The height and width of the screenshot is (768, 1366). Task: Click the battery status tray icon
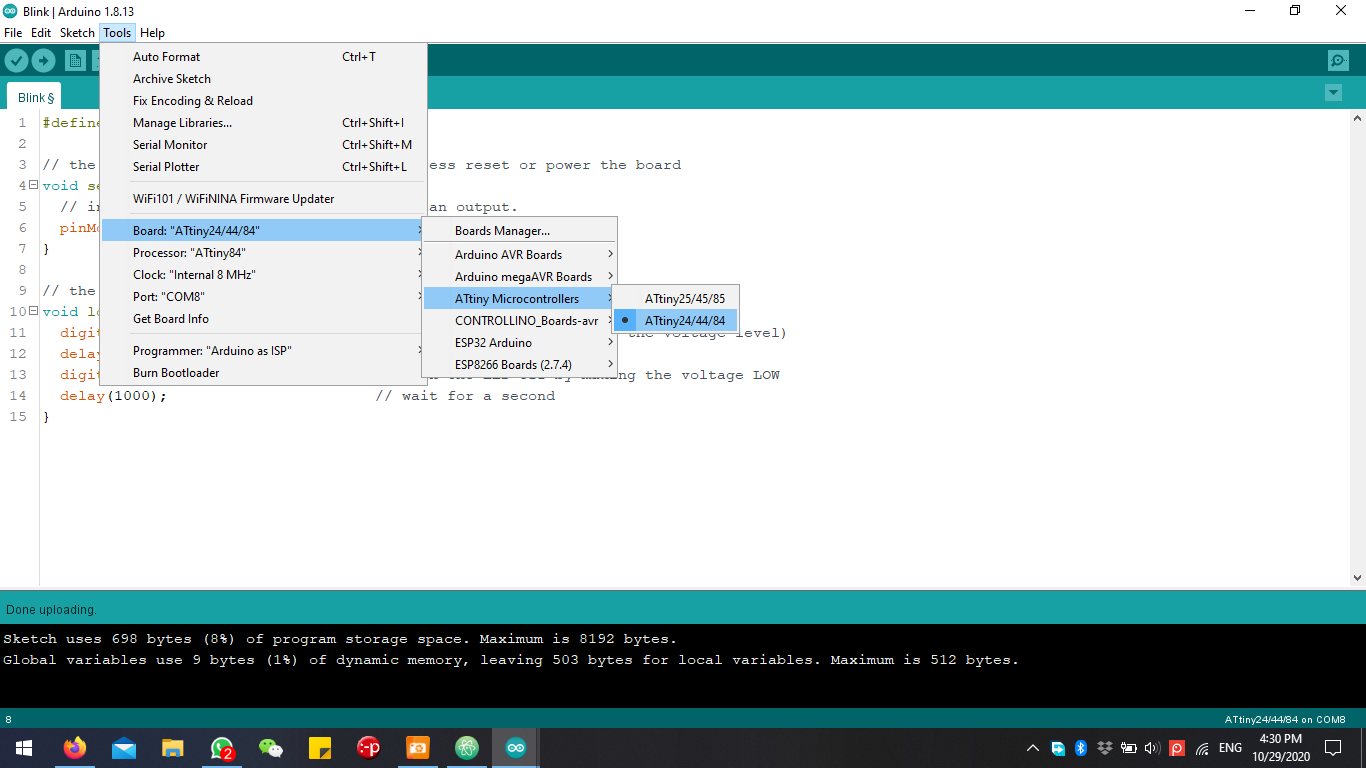coord(1129,748)
